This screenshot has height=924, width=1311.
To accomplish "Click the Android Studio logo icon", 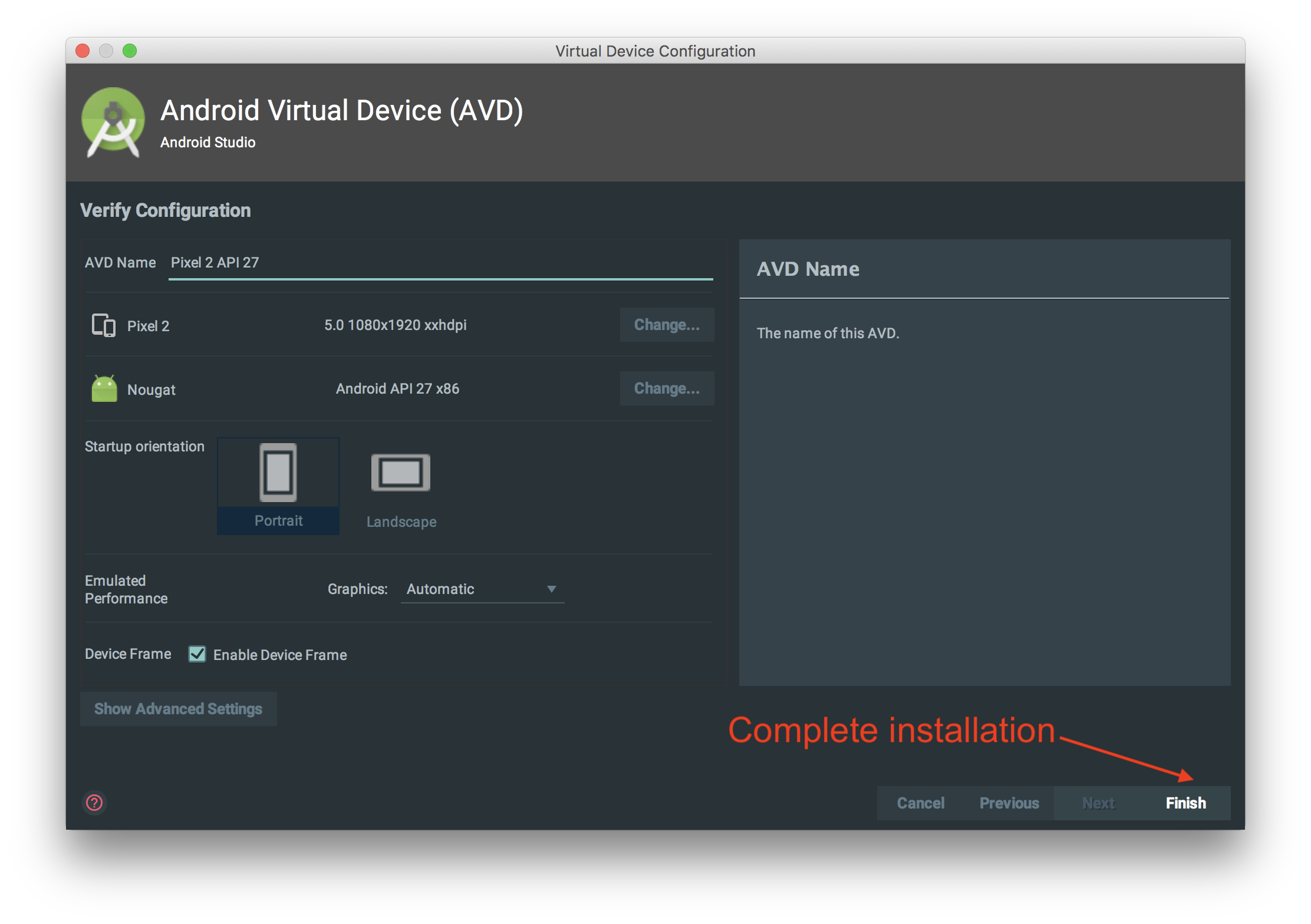I will [113, 122].
